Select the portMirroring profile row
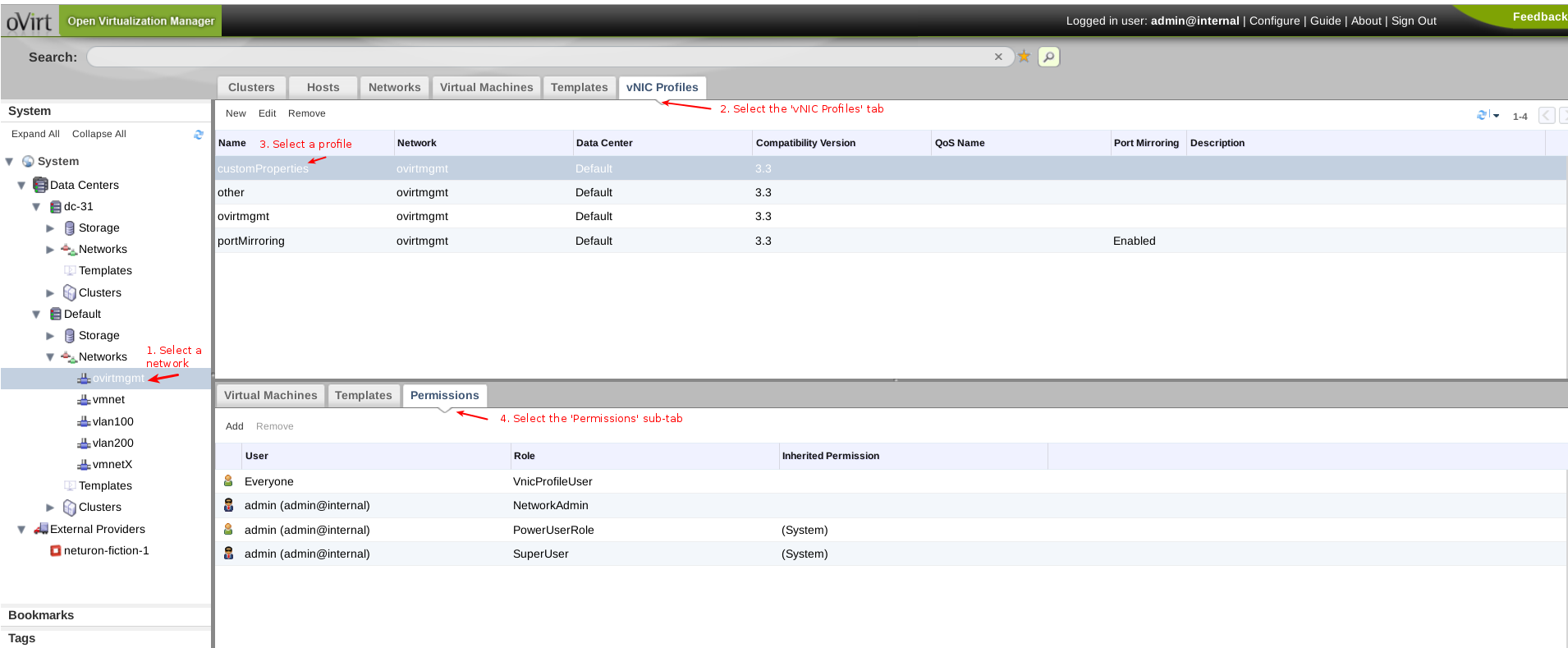 pos(251,241)
